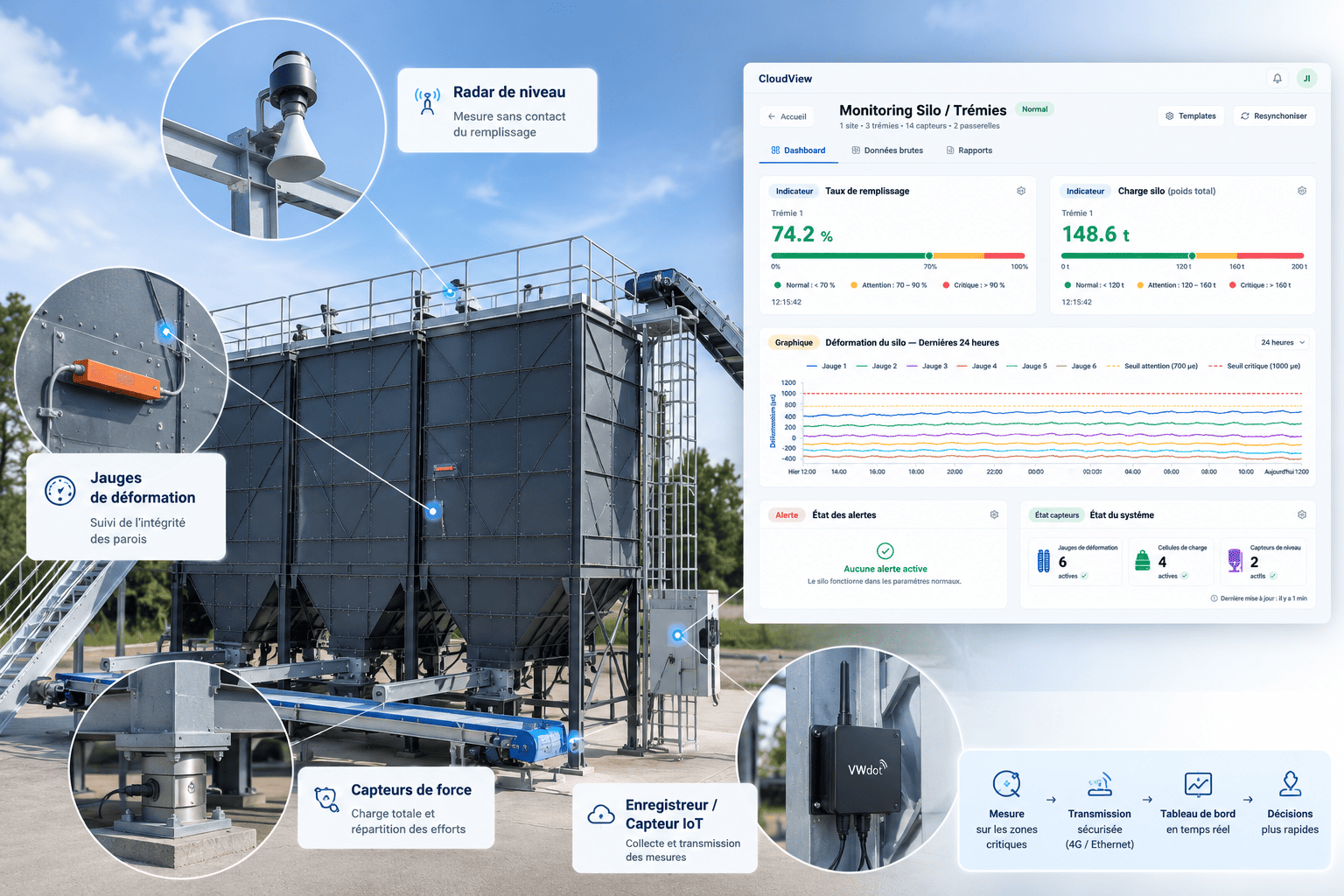
Task: Click the blue hotspot at mid silo wall
Action: 433,510
